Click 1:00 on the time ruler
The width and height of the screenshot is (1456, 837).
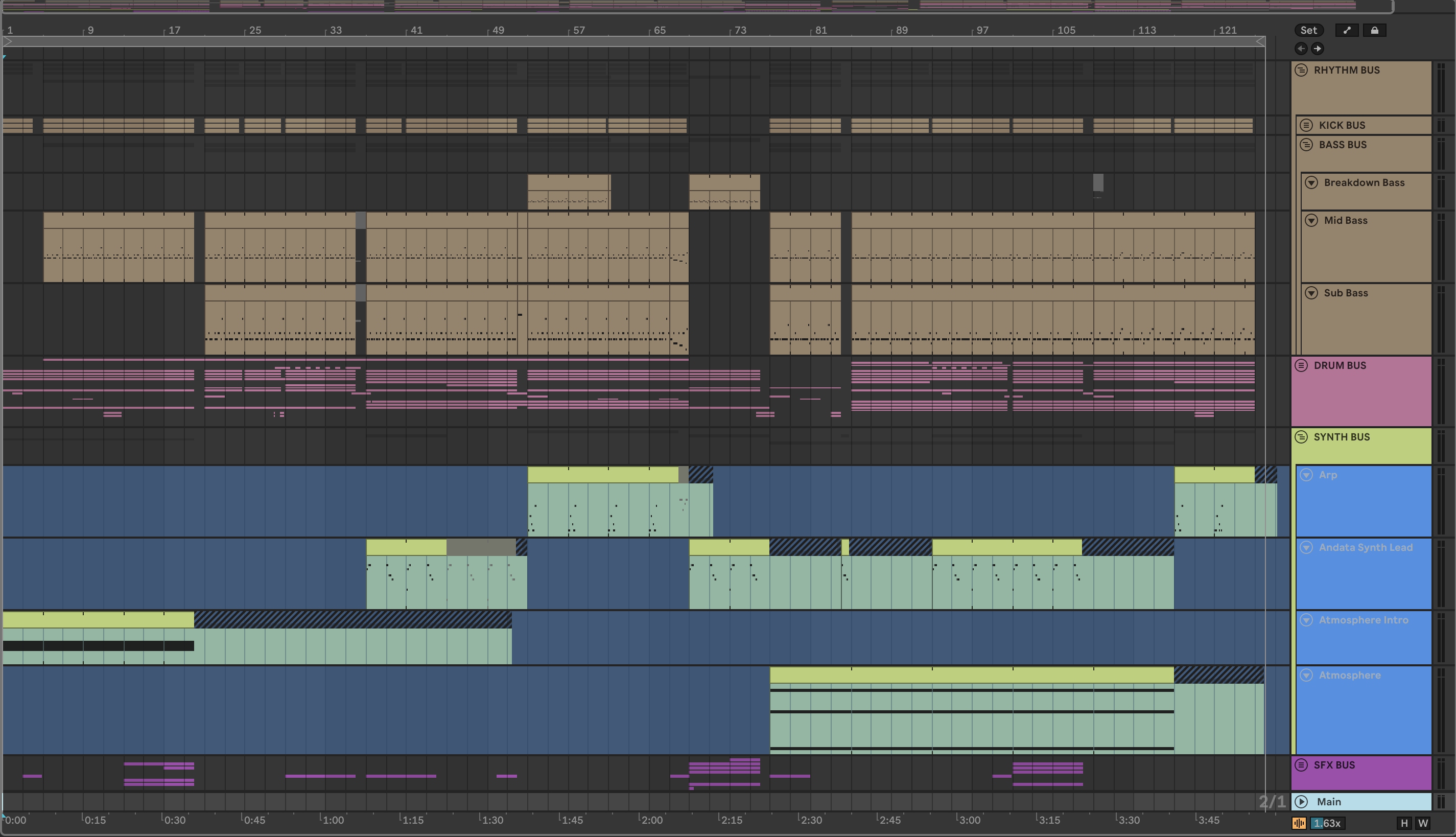(x=333, y=820)
